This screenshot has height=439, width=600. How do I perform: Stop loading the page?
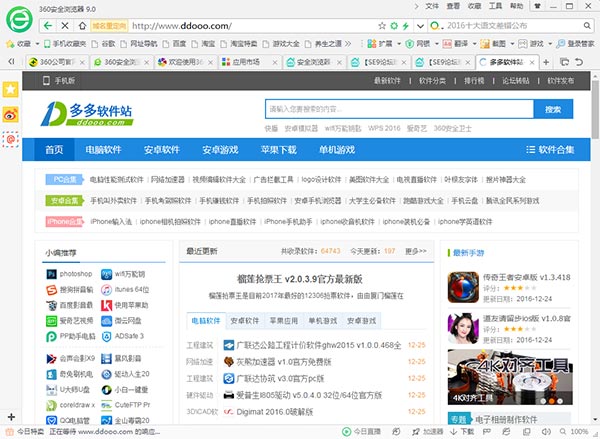65,26
